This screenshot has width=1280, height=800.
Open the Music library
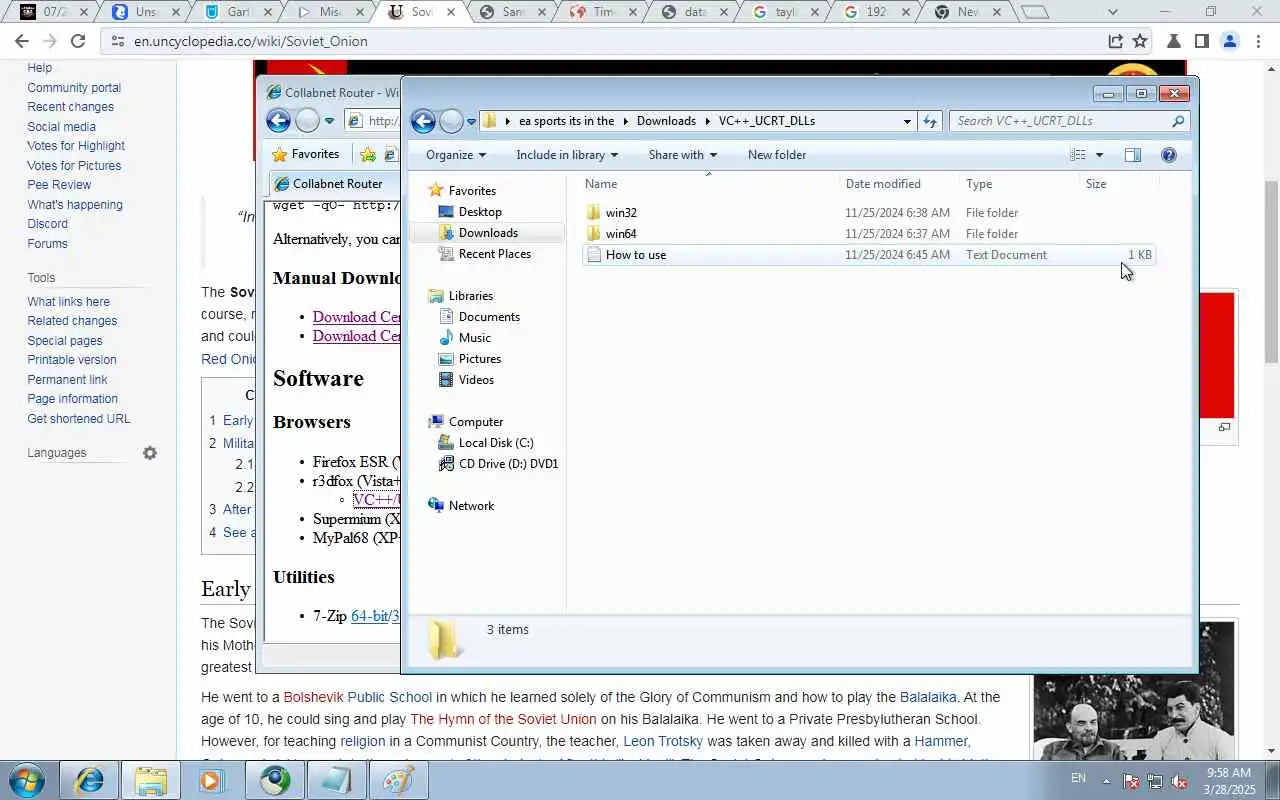pos(474,338)
